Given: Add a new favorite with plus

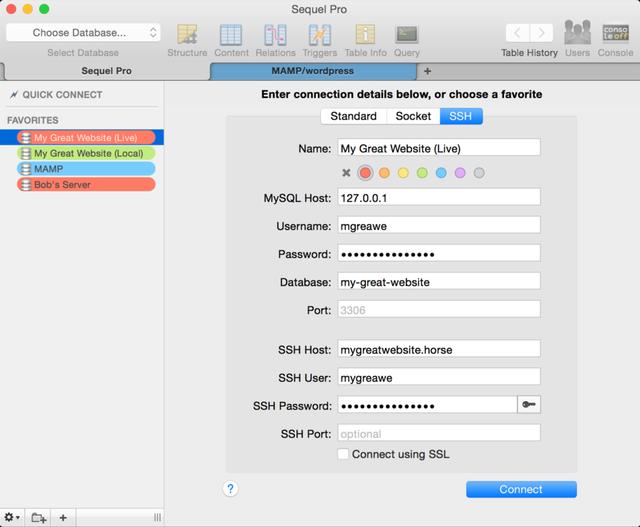Looking at the screenshot, I should pos(63,518).
